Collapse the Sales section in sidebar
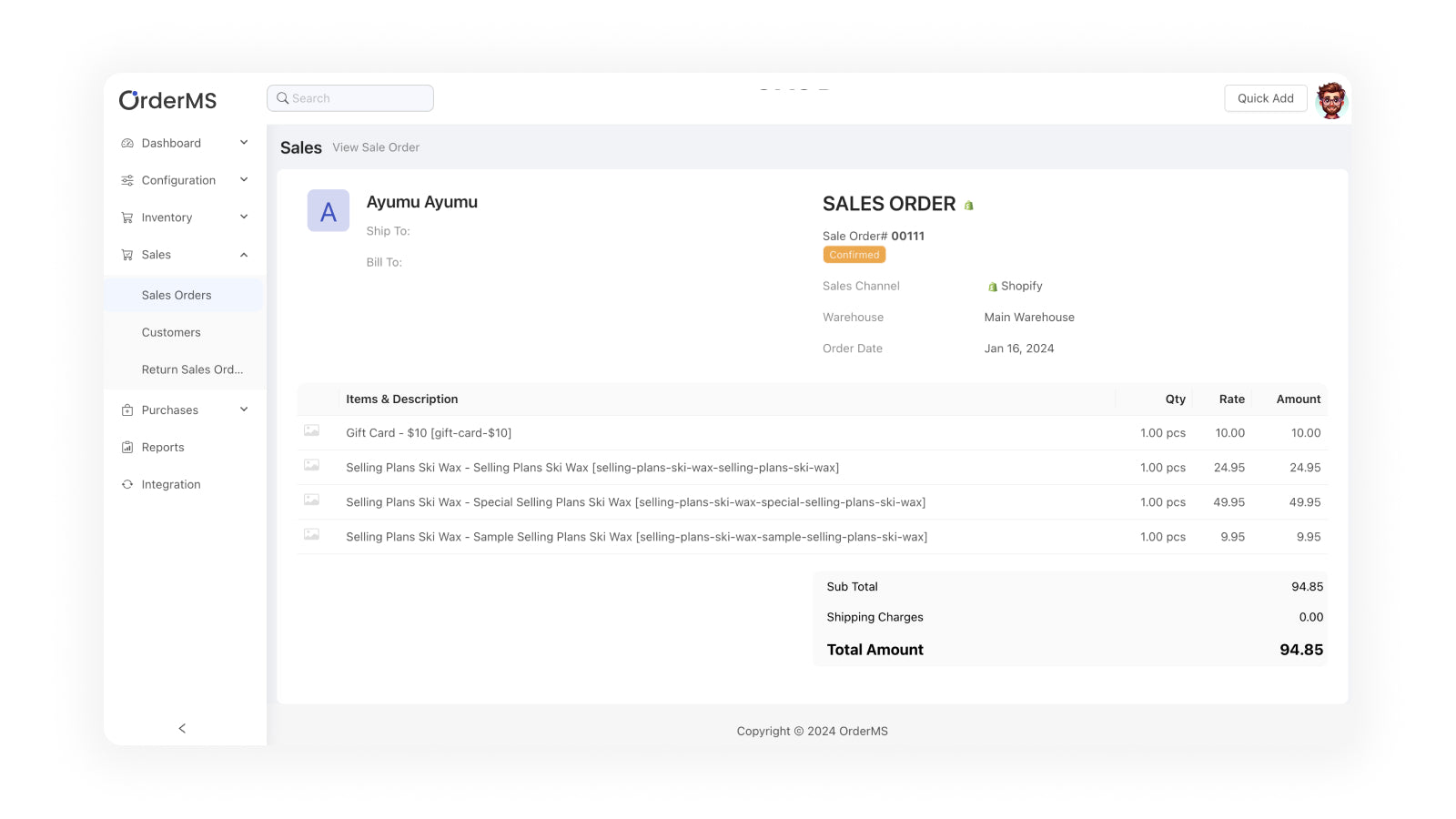The height and width of the screenshot is (819, 1456). pos(243,255)
